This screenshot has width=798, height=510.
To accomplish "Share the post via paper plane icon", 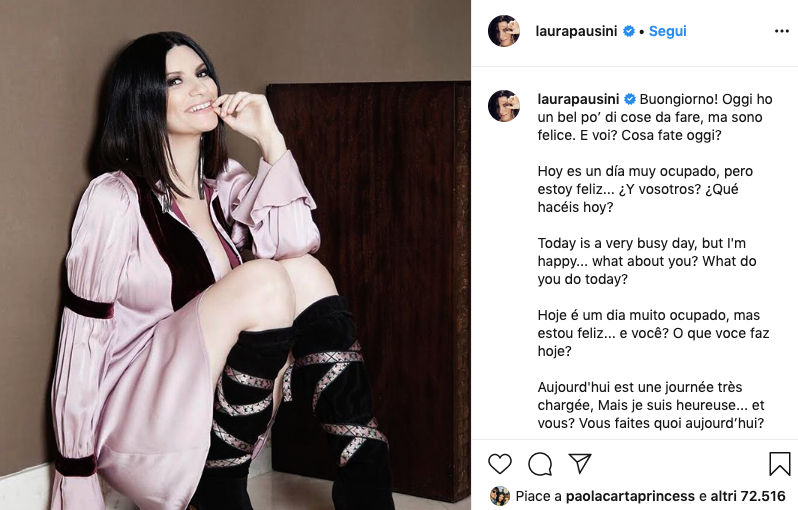I will click(580, 463).
